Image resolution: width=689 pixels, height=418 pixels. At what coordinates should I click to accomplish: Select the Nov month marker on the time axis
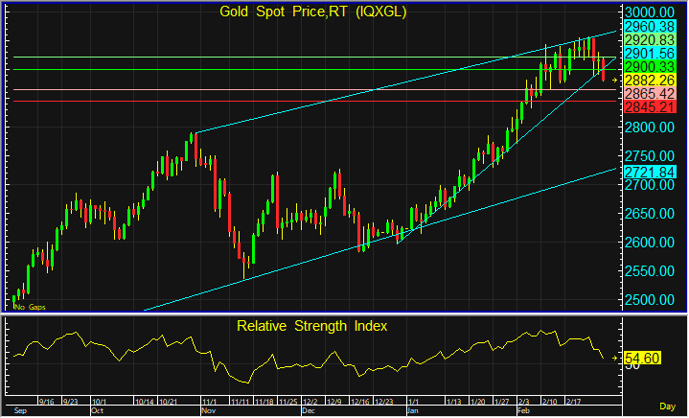click(208, 410)
